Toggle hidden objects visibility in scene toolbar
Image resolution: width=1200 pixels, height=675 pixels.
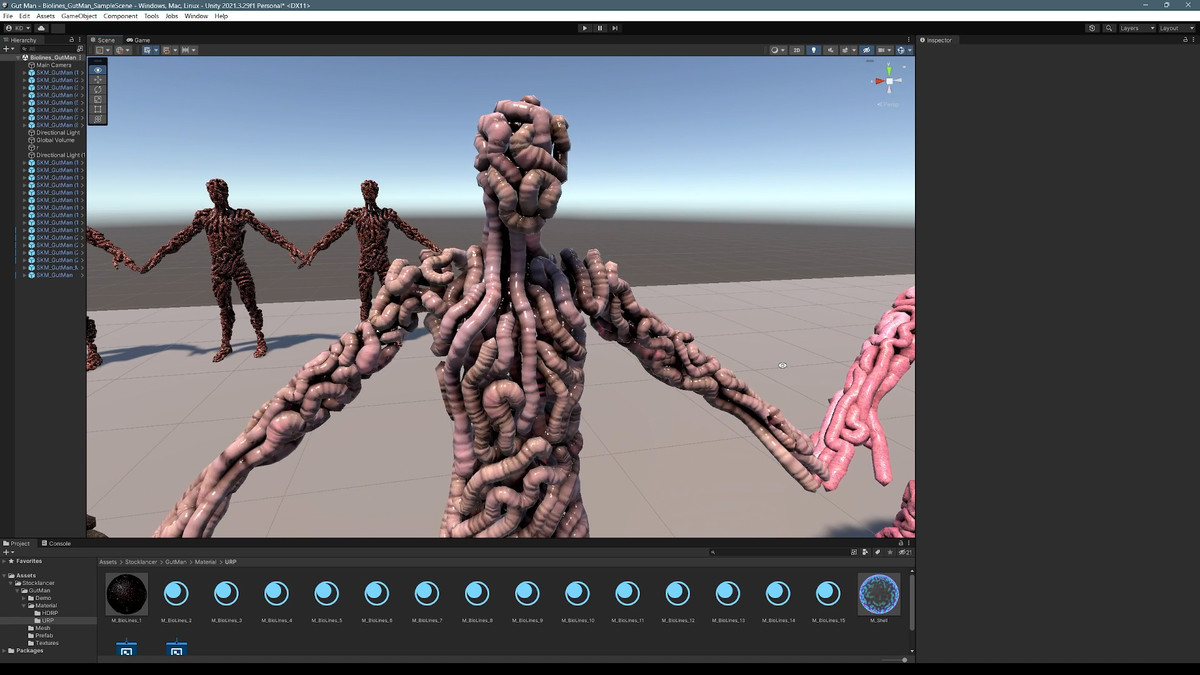(866, 50)
